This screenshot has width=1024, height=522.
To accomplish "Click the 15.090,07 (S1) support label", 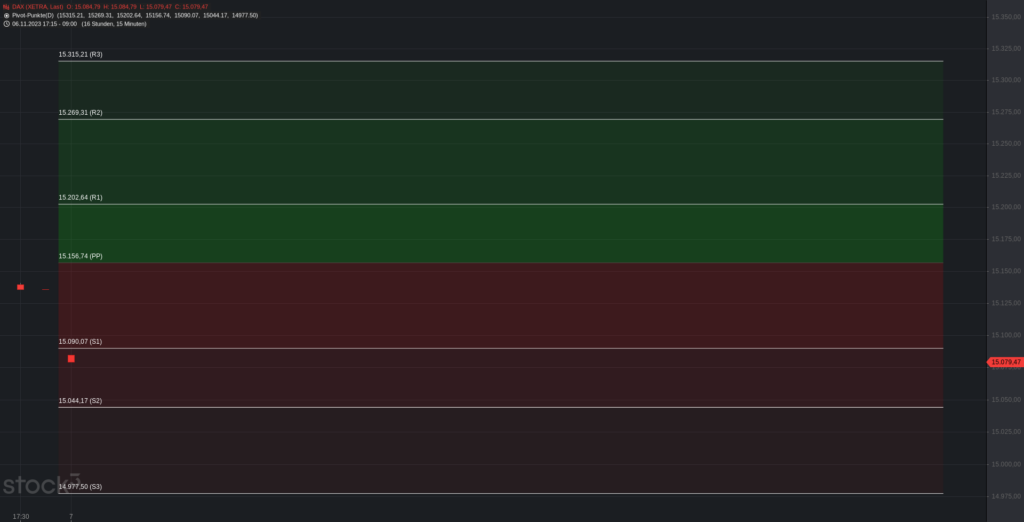I will pyautogui.click(x=80, y=342).
